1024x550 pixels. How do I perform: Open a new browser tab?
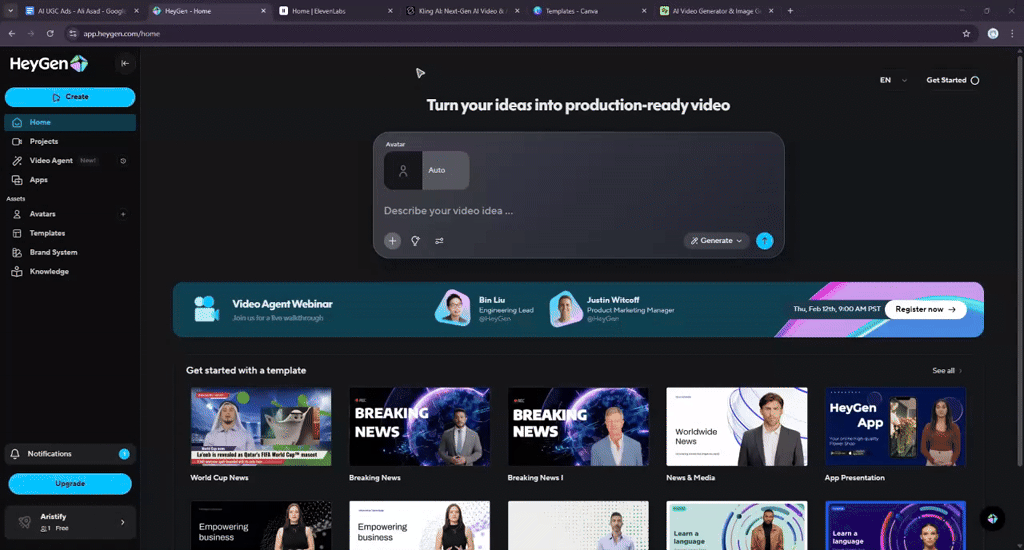pos(790,11)
